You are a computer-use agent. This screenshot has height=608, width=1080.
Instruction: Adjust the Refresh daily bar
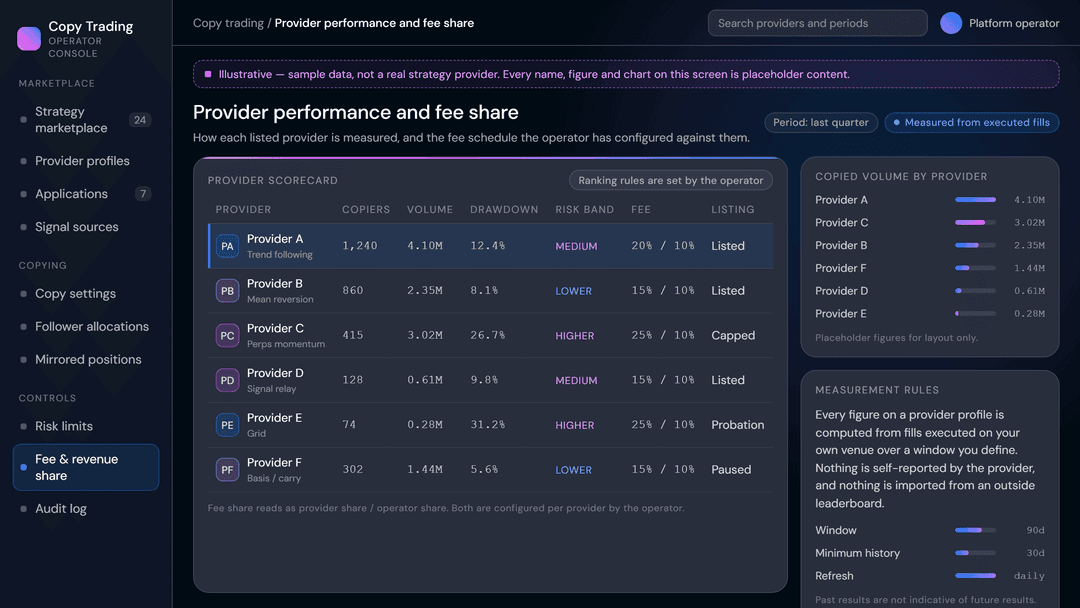[x=975, y=576]
